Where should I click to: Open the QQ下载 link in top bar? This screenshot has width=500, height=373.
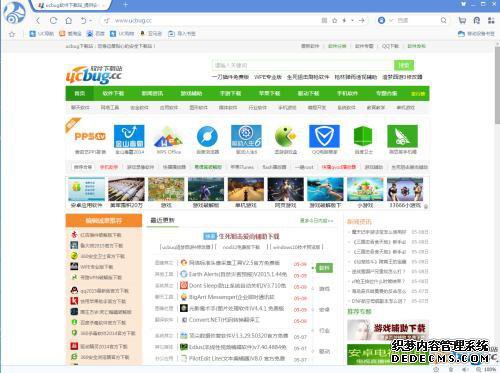pyautogui.click(x=390, y=46)
